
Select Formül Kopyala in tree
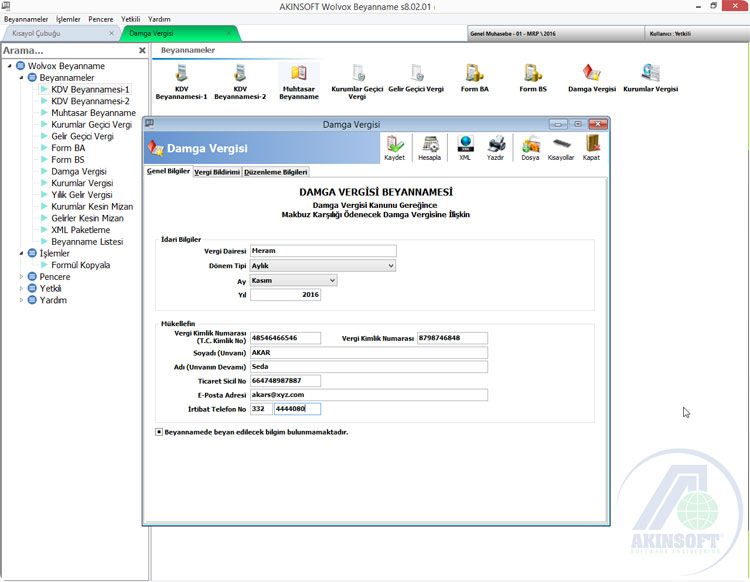pyautogui.click(x=80, y=265)
